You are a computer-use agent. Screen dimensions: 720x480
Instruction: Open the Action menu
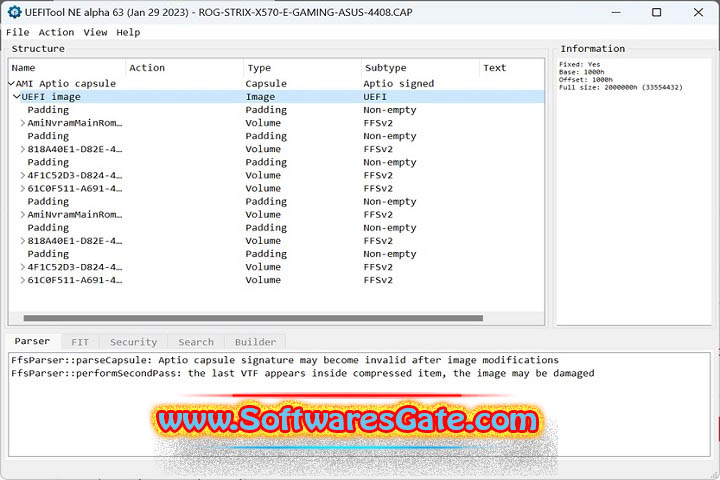[56, 33]
